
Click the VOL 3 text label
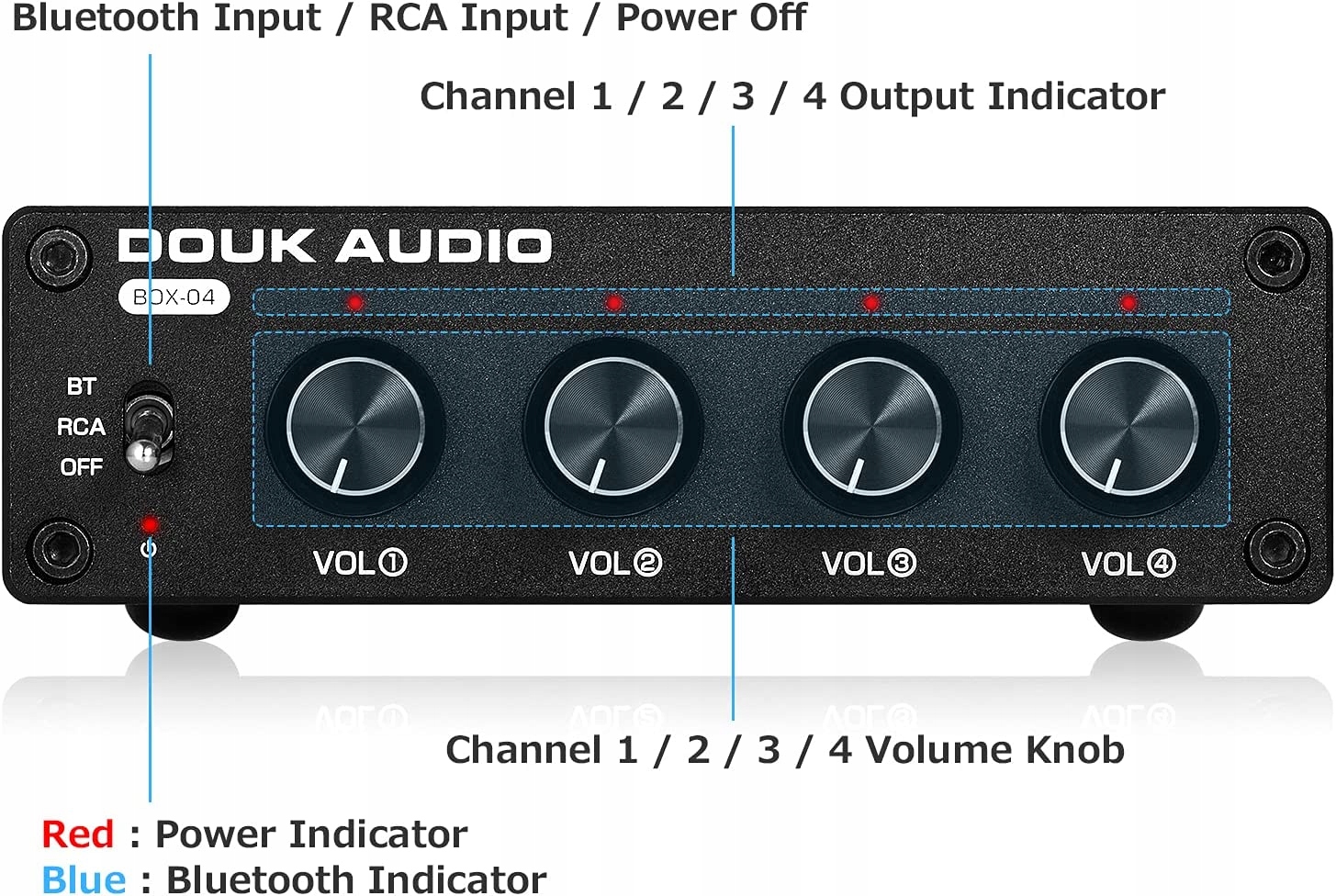tap(869, 563)
